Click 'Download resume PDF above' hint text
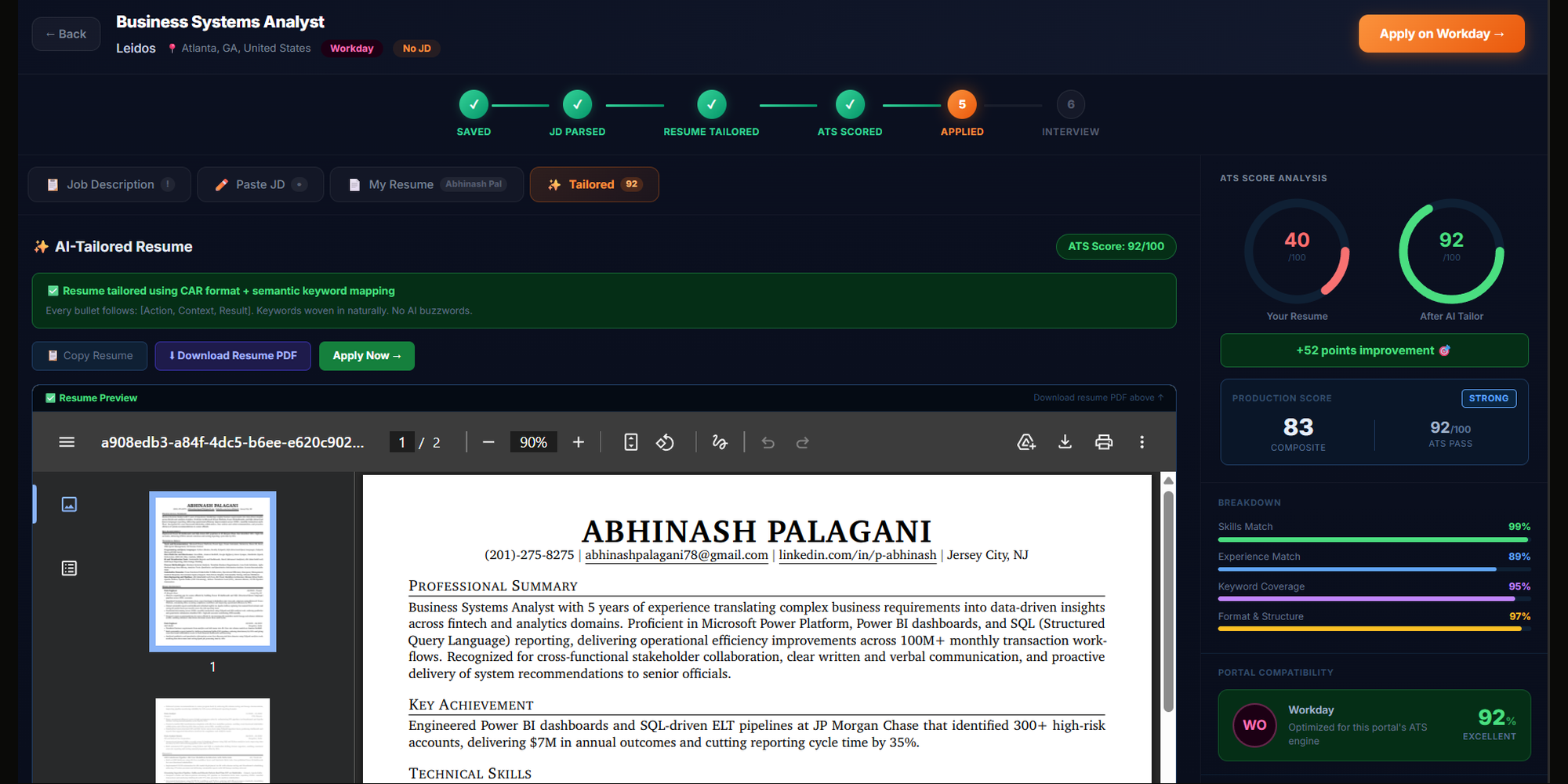 click(x=1098, y=397)
